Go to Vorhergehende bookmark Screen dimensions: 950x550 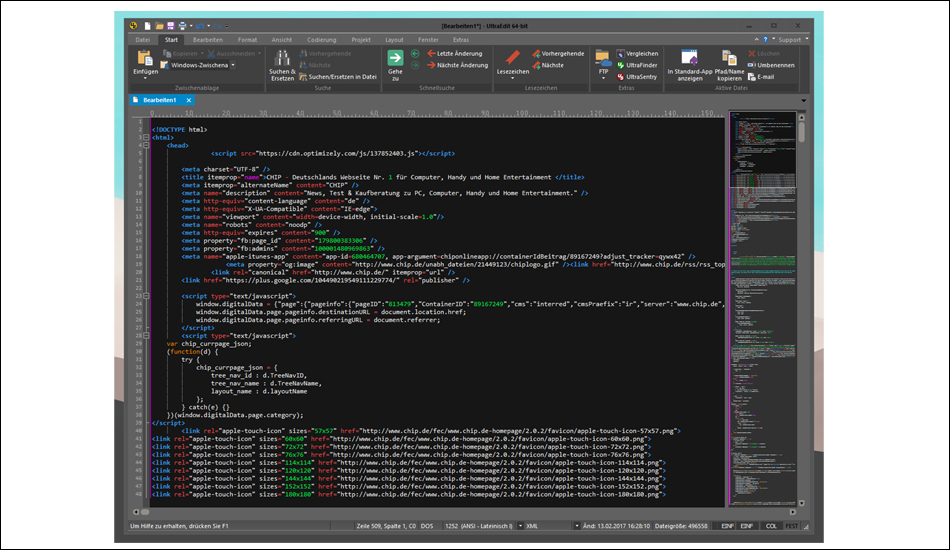coord(558,53)
